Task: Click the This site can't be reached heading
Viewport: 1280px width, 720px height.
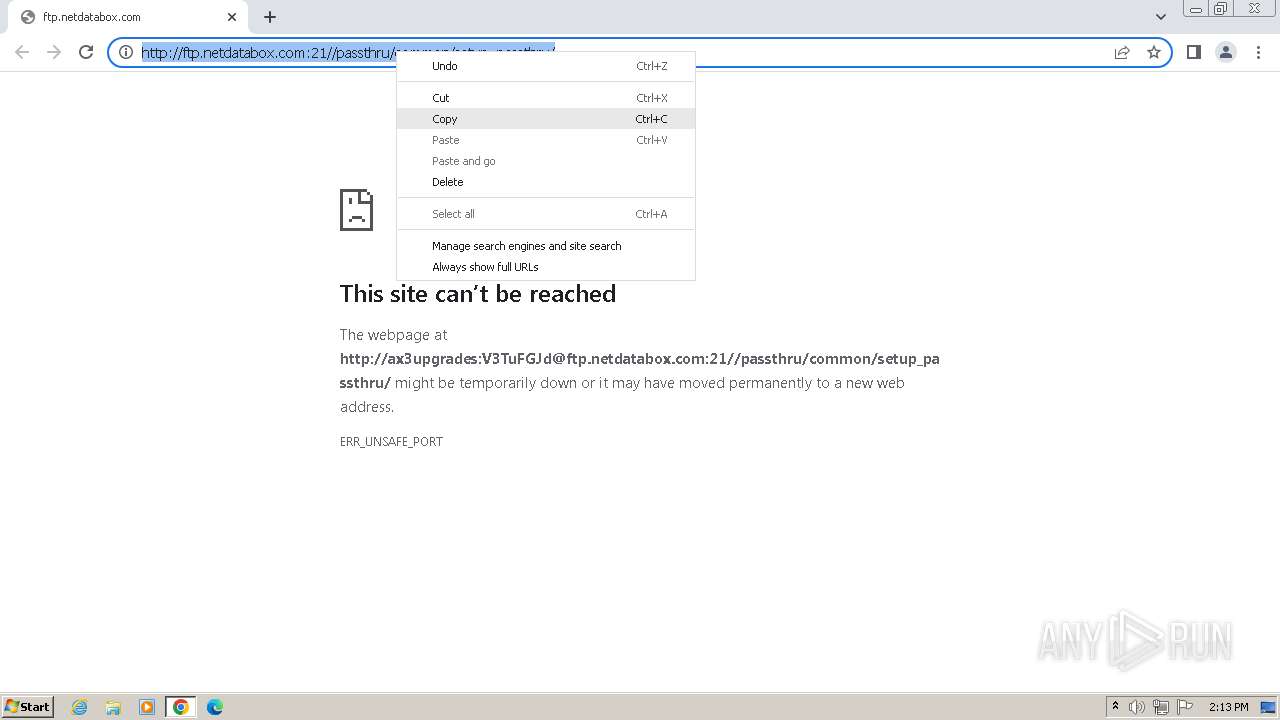Action: (x=478, y=293)
